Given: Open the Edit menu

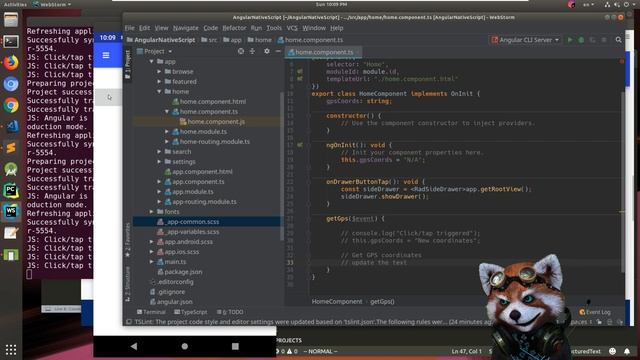Looking at the screenshot, I should [144, 28].
